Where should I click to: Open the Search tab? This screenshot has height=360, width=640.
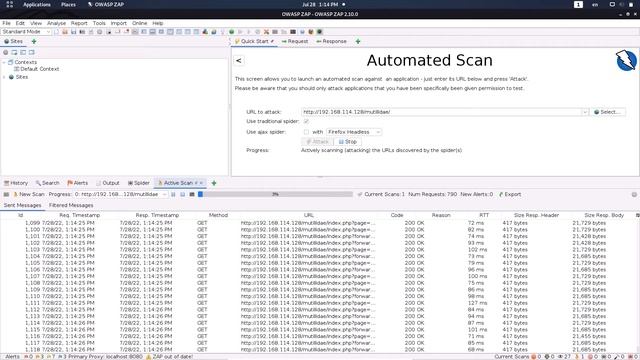(x=47, y=183)
